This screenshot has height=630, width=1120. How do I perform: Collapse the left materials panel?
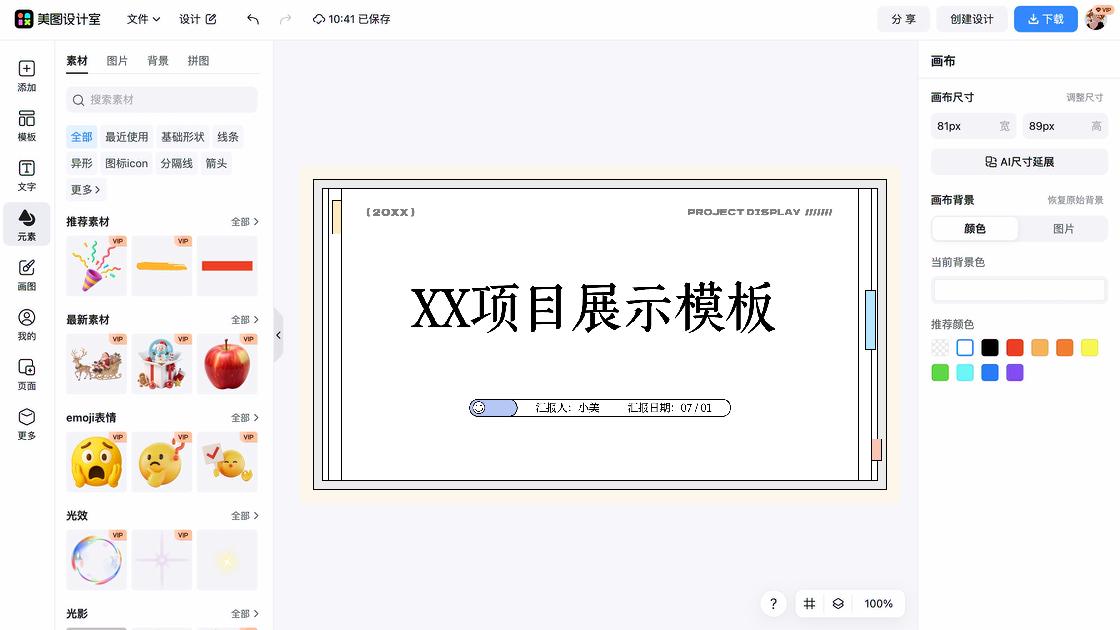pyautogui.click(x=278, y=336)
